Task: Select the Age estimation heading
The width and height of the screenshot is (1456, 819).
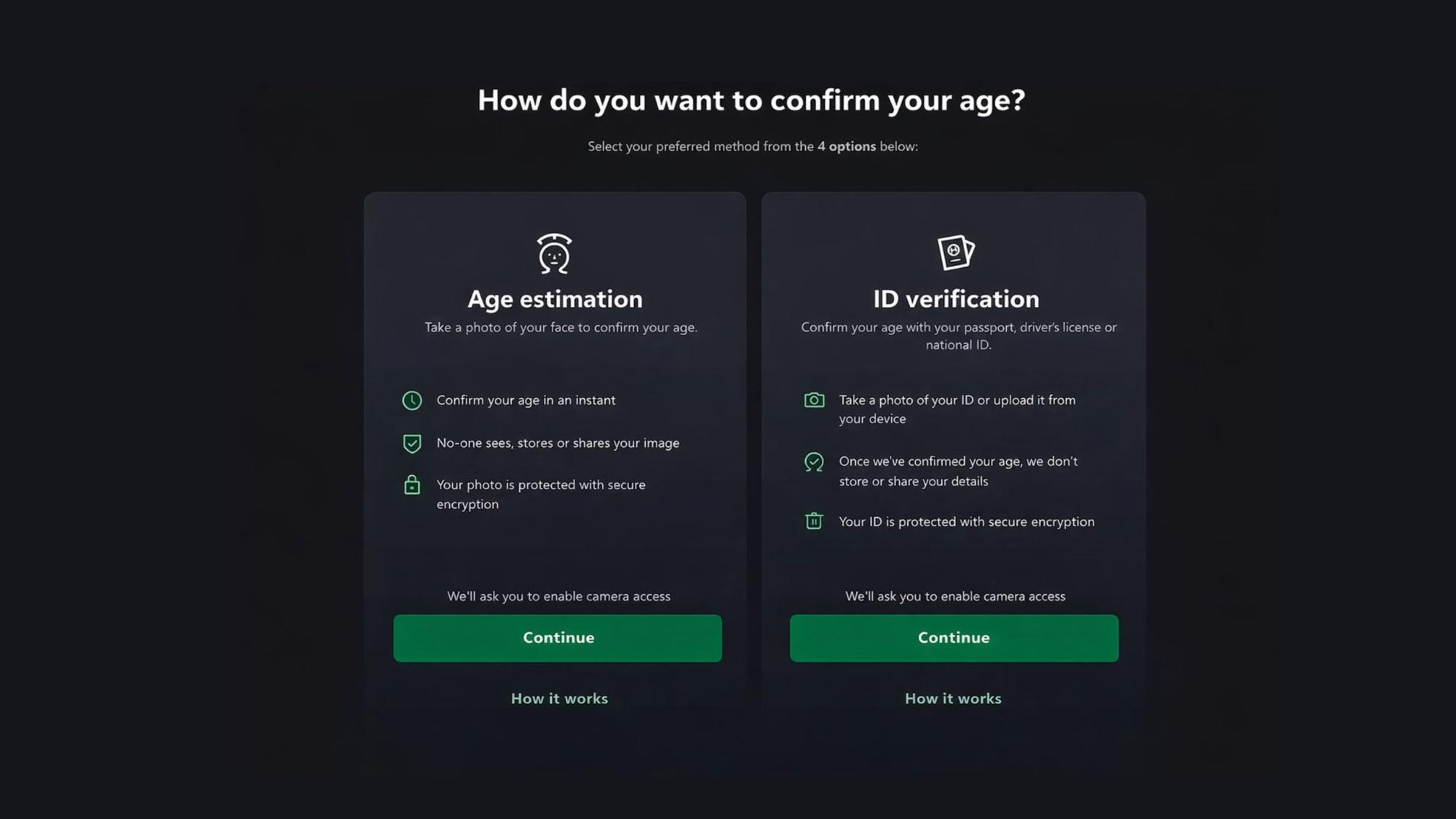Action: tap(555, 299)
